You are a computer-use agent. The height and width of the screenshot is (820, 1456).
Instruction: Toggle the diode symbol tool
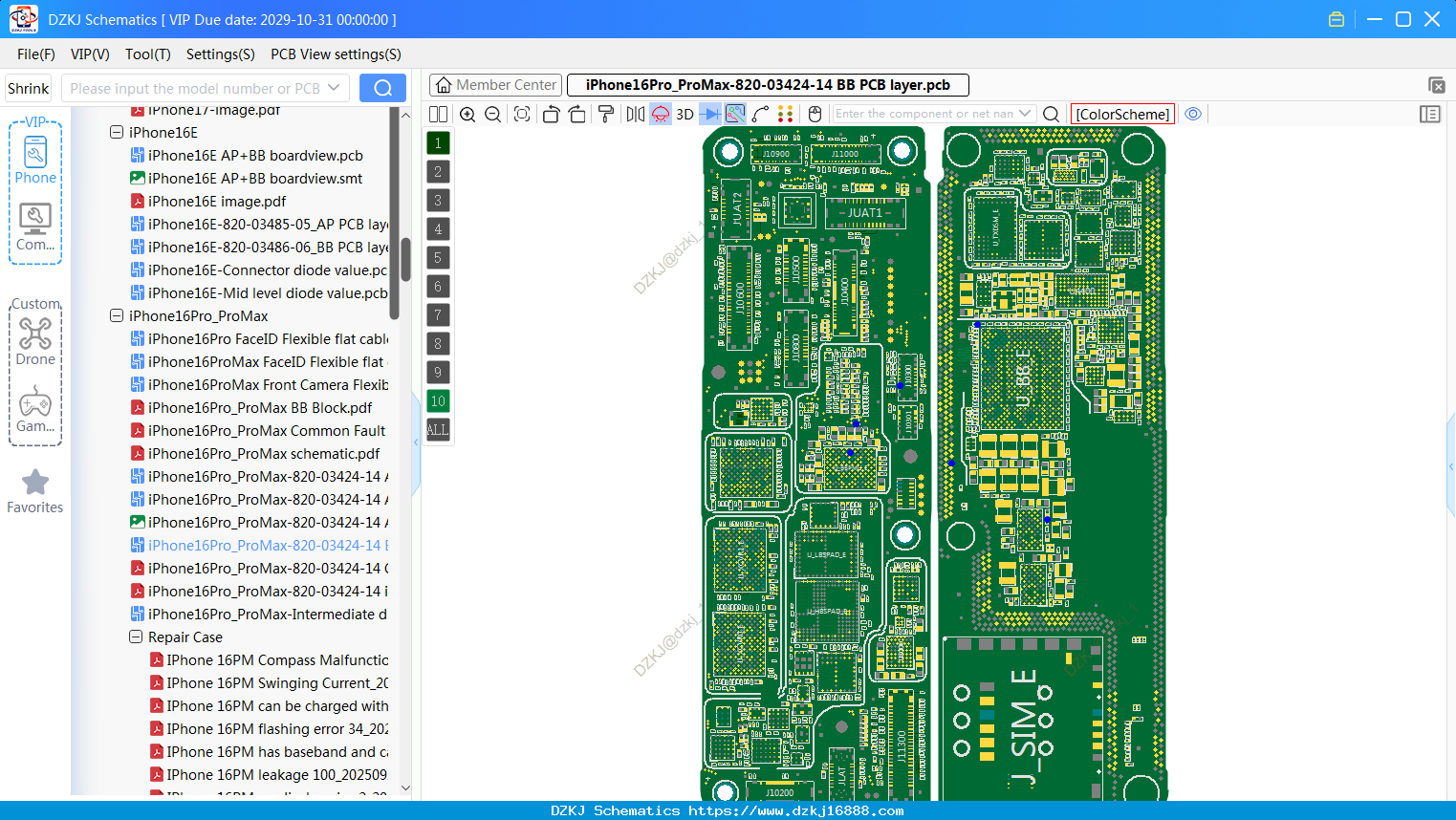pos(710,114)
